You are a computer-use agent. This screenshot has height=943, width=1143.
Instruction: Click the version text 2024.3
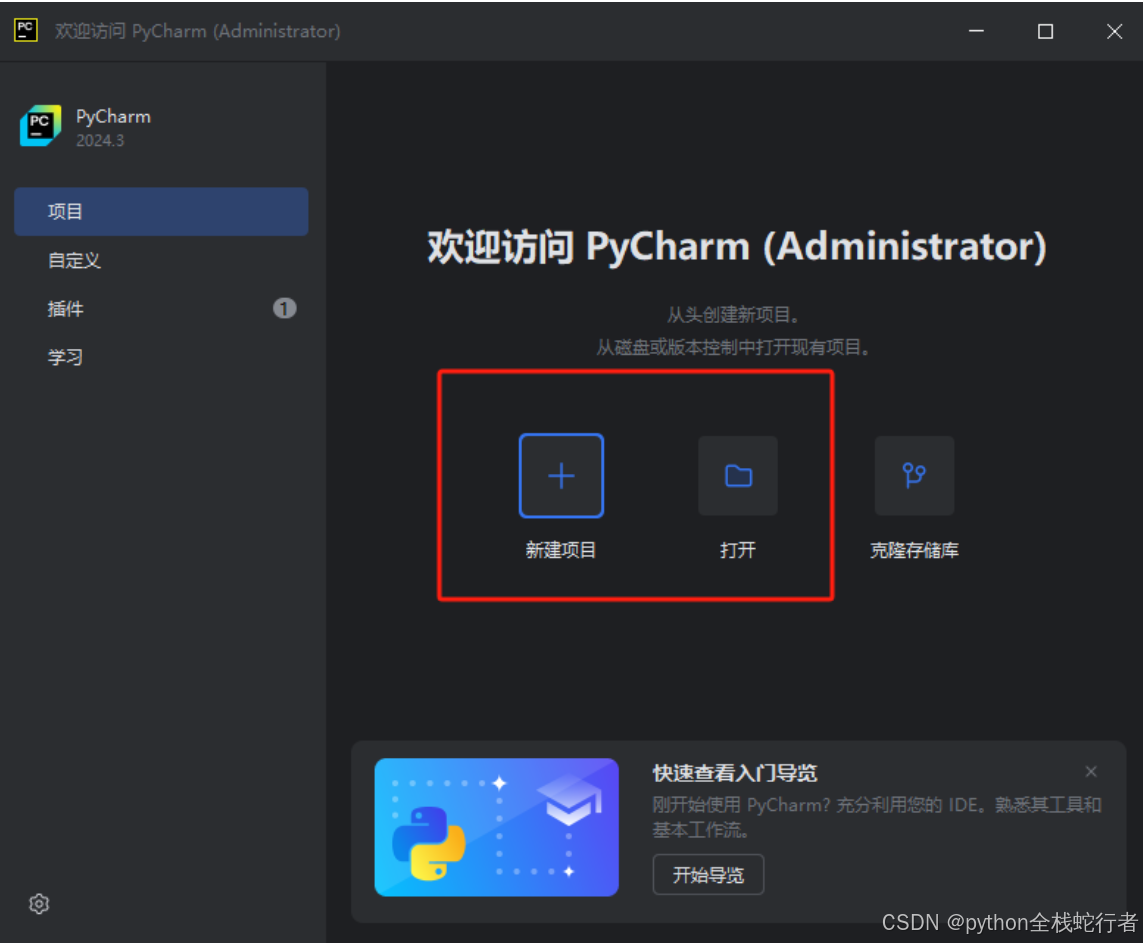click(x=100, y=141)
